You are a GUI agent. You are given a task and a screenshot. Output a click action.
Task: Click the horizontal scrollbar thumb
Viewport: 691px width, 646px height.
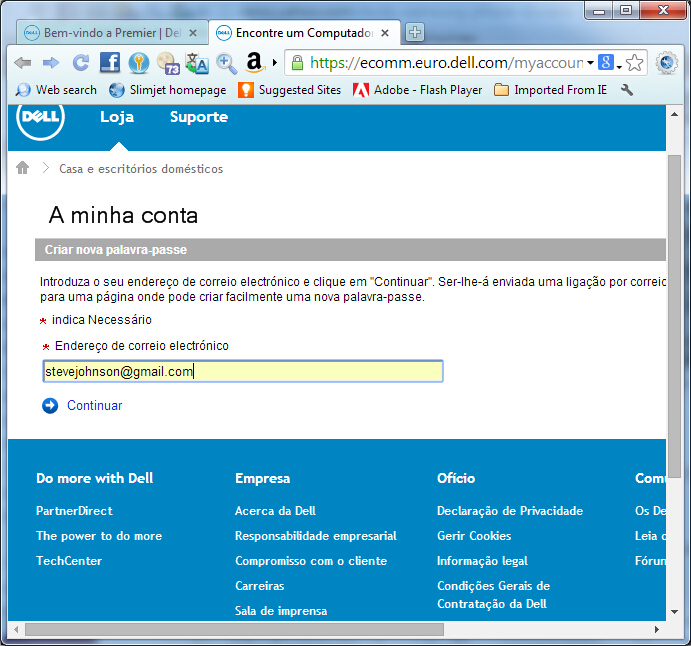tap(234, 630)
